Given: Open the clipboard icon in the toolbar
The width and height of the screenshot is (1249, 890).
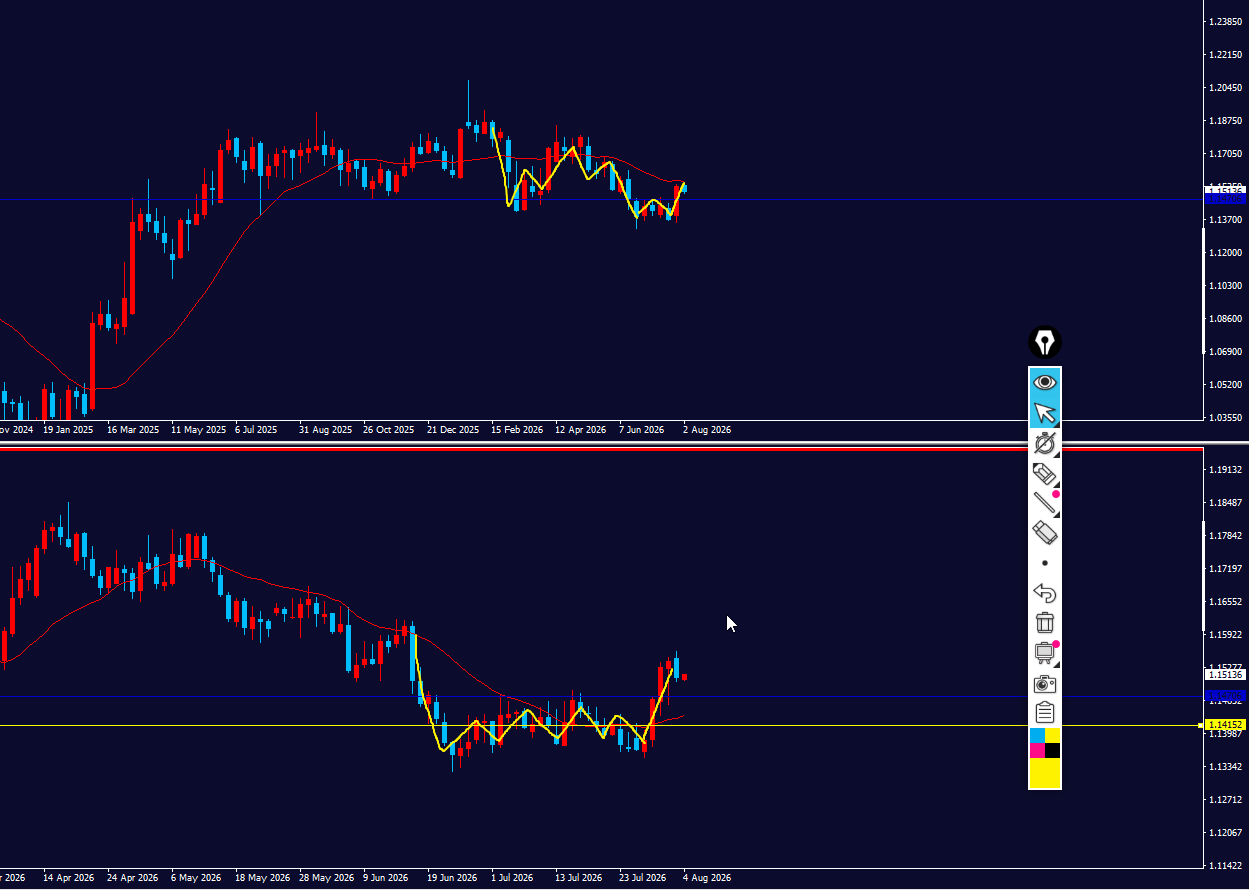Looking at the screenshot, I should [x=1045, y=713].
